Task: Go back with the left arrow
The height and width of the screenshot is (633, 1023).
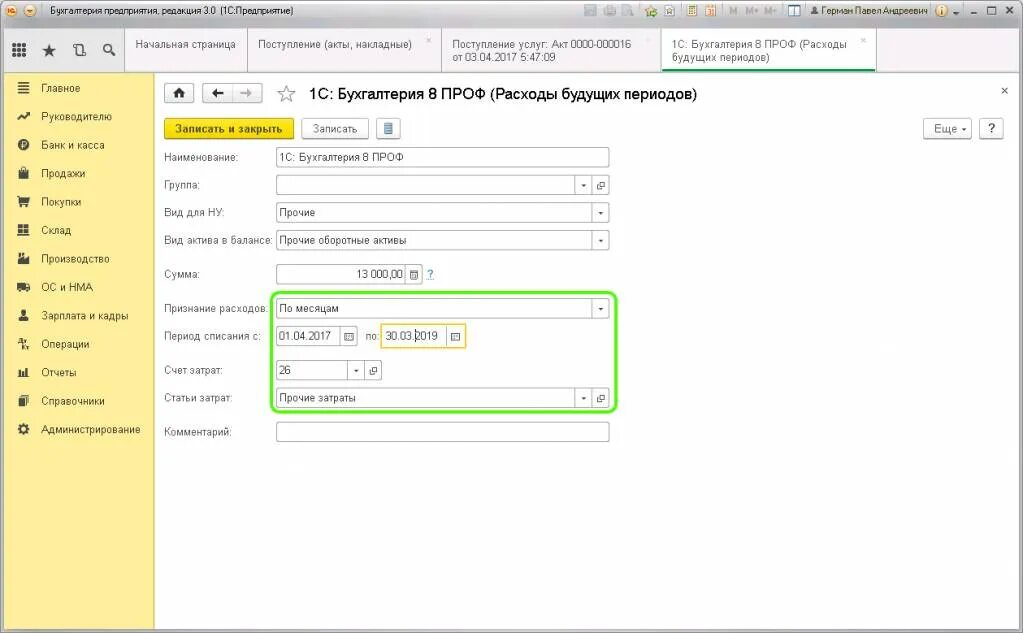Action: point(217,93)
